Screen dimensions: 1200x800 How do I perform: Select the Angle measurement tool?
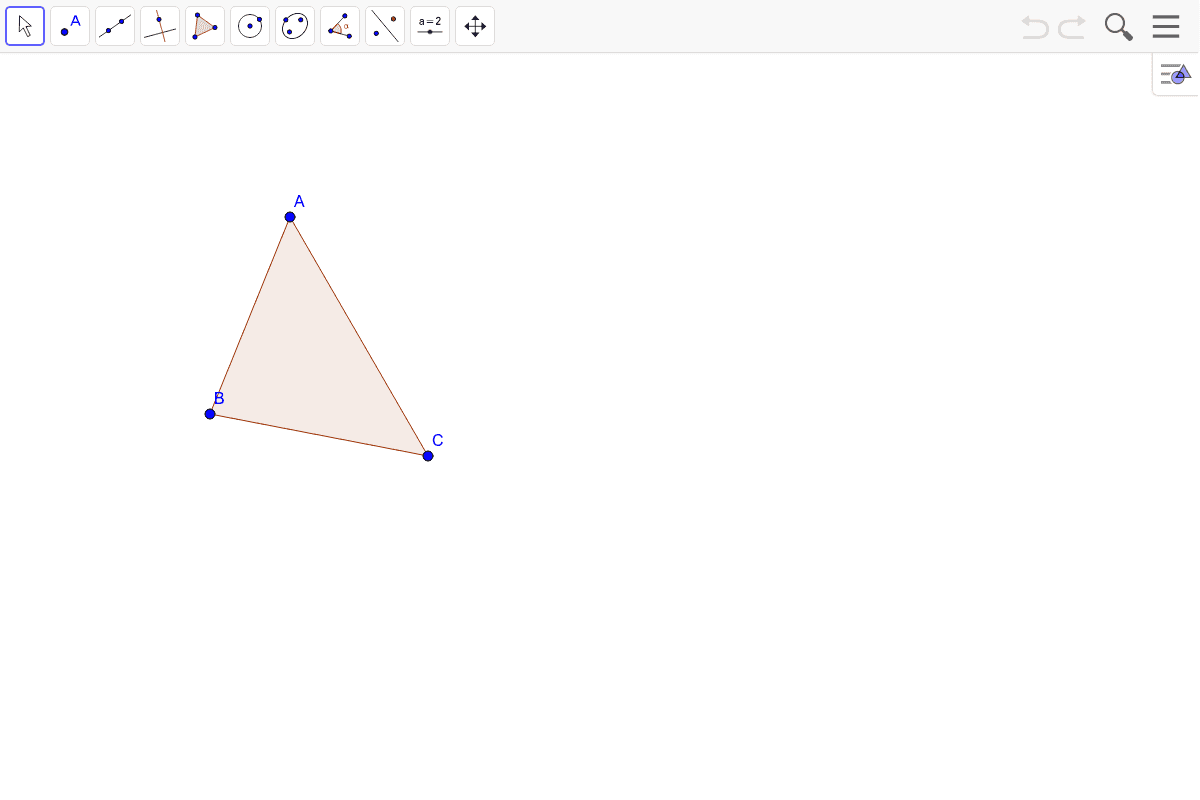pos(340,26)
